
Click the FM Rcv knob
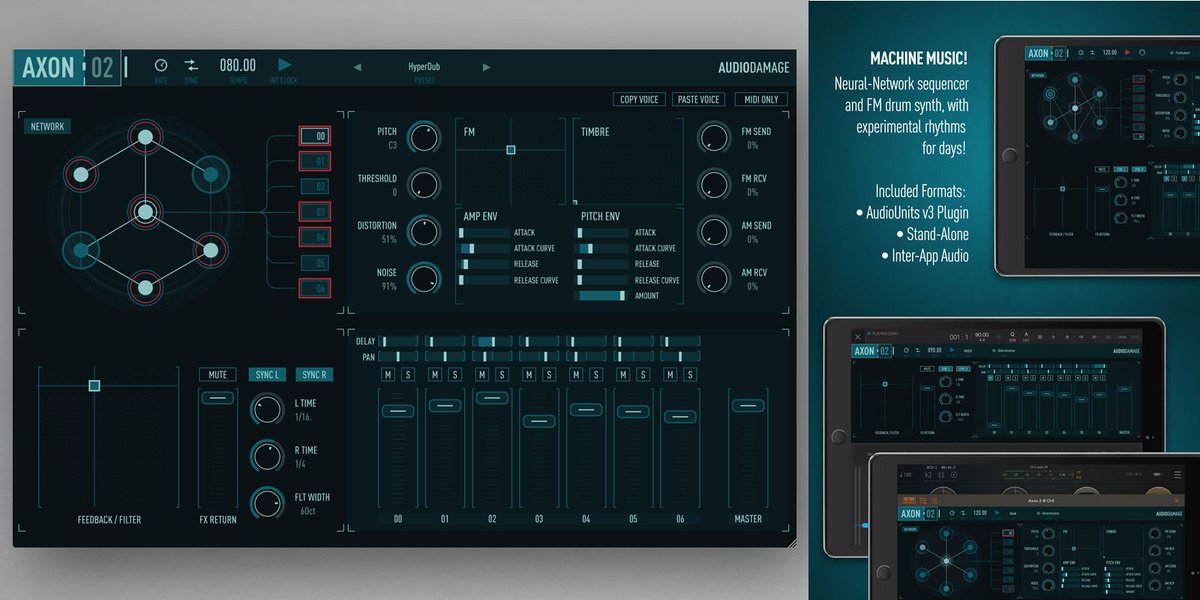pyautogui.click(x=713, y=183)
